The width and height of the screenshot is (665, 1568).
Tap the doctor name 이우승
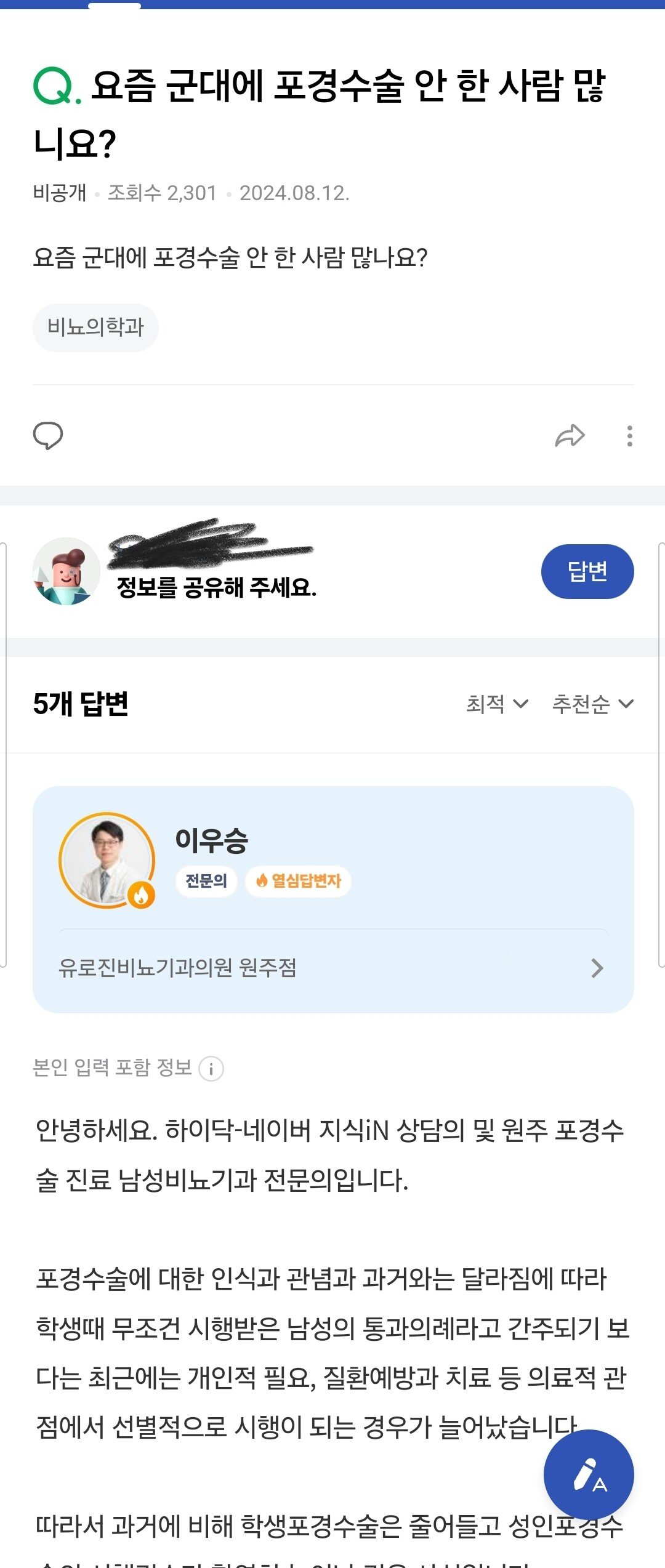(211, 840)
